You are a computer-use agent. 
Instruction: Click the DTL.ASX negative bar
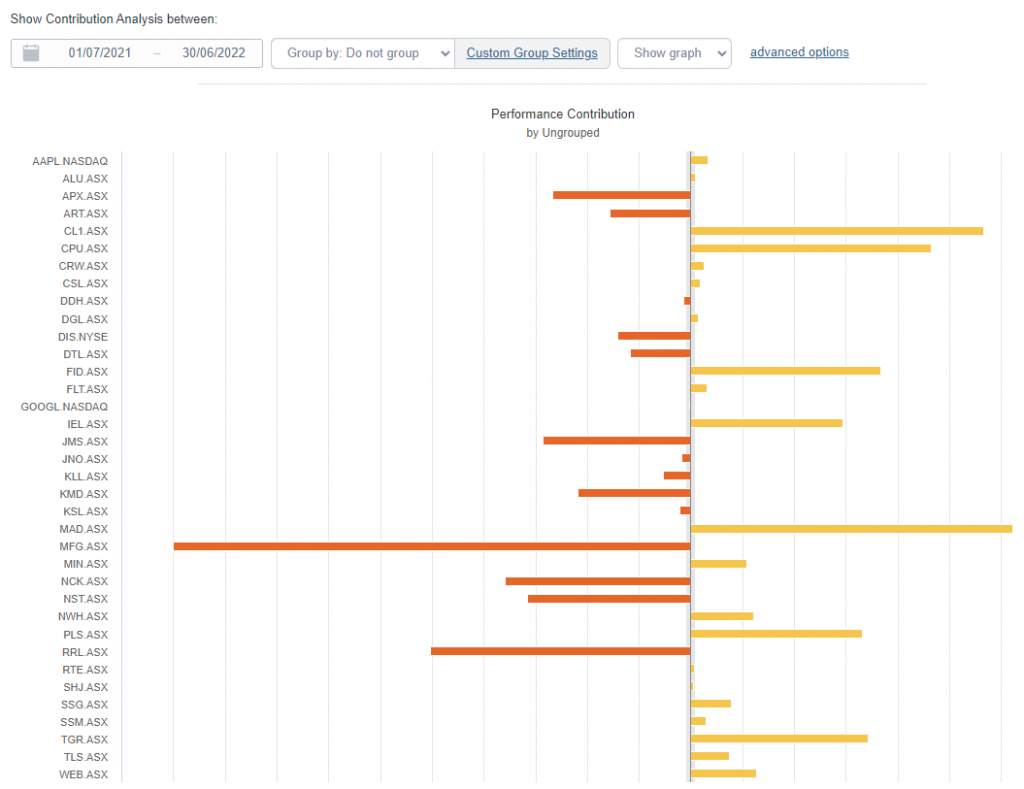point(660,353)
